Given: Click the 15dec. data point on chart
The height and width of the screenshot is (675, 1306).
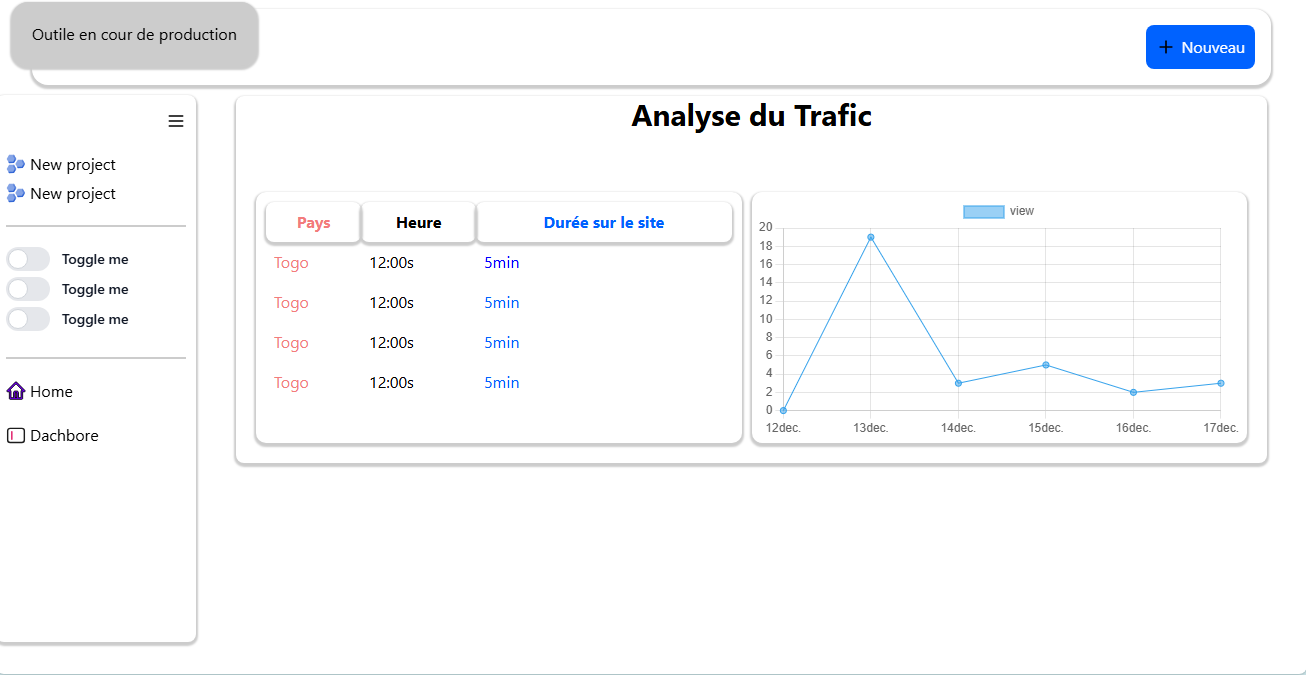Looking at the screenshot, I should [1046, 365].
